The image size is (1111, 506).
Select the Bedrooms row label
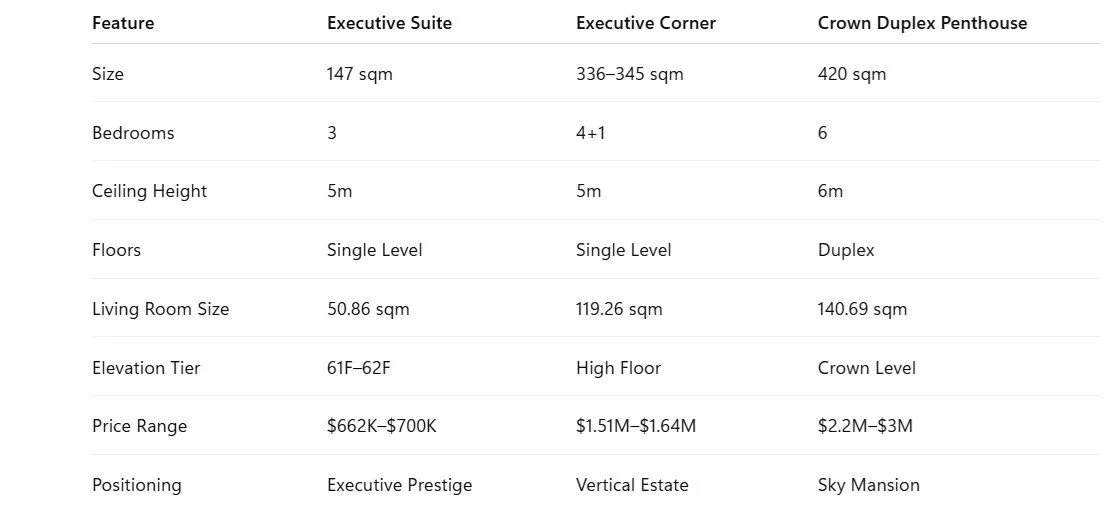[132, 133]
